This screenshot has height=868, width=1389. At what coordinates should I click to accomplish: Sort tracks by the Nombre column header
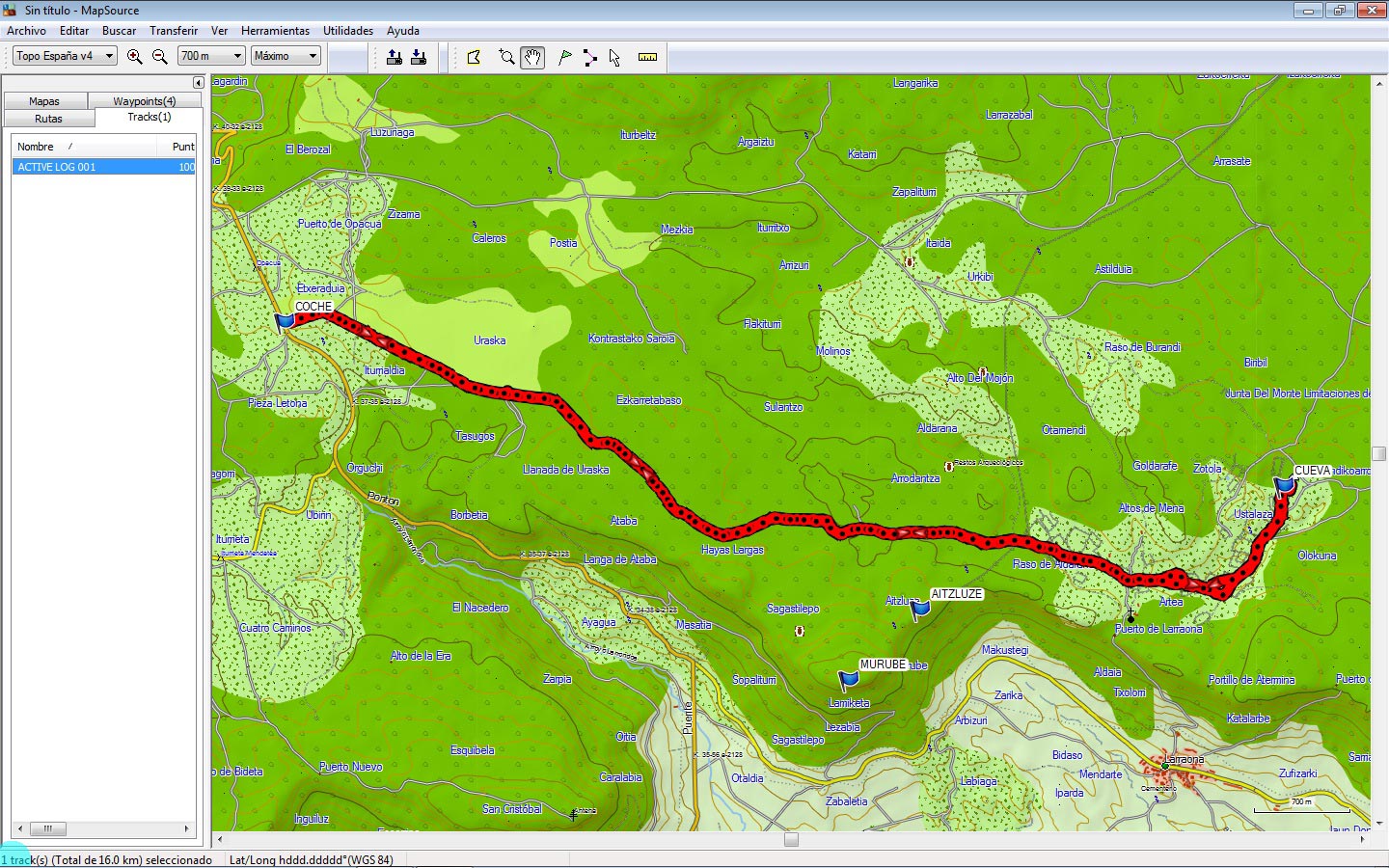click(x=84, y=147)
